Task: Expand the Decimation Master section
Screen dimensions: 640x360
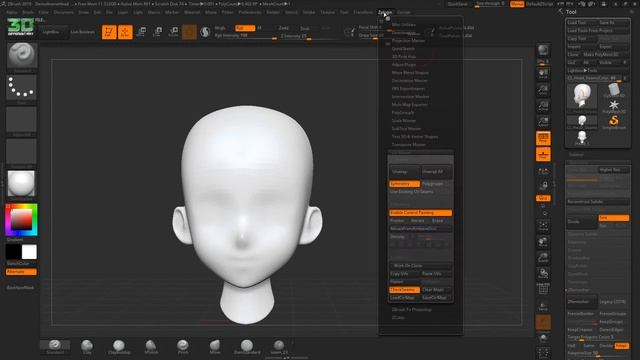Action: (409, 80)
